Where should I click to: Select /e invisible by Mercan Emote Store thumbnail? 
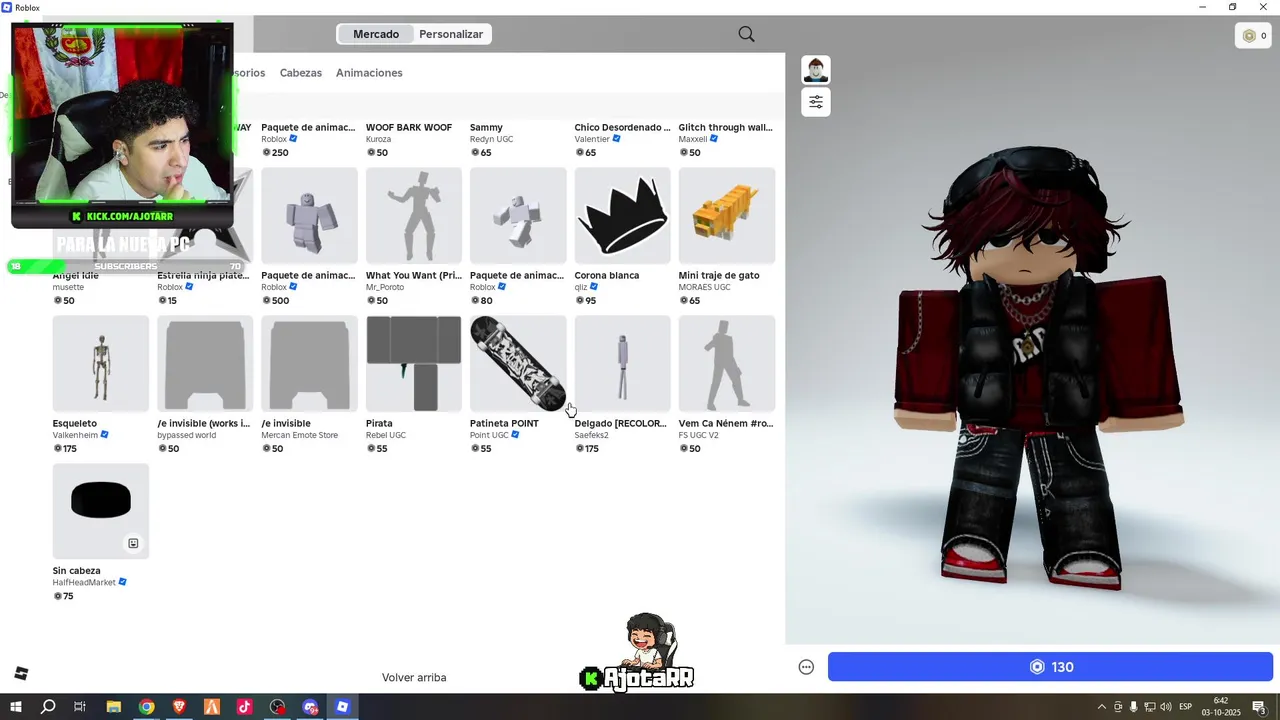pos(309,364)
